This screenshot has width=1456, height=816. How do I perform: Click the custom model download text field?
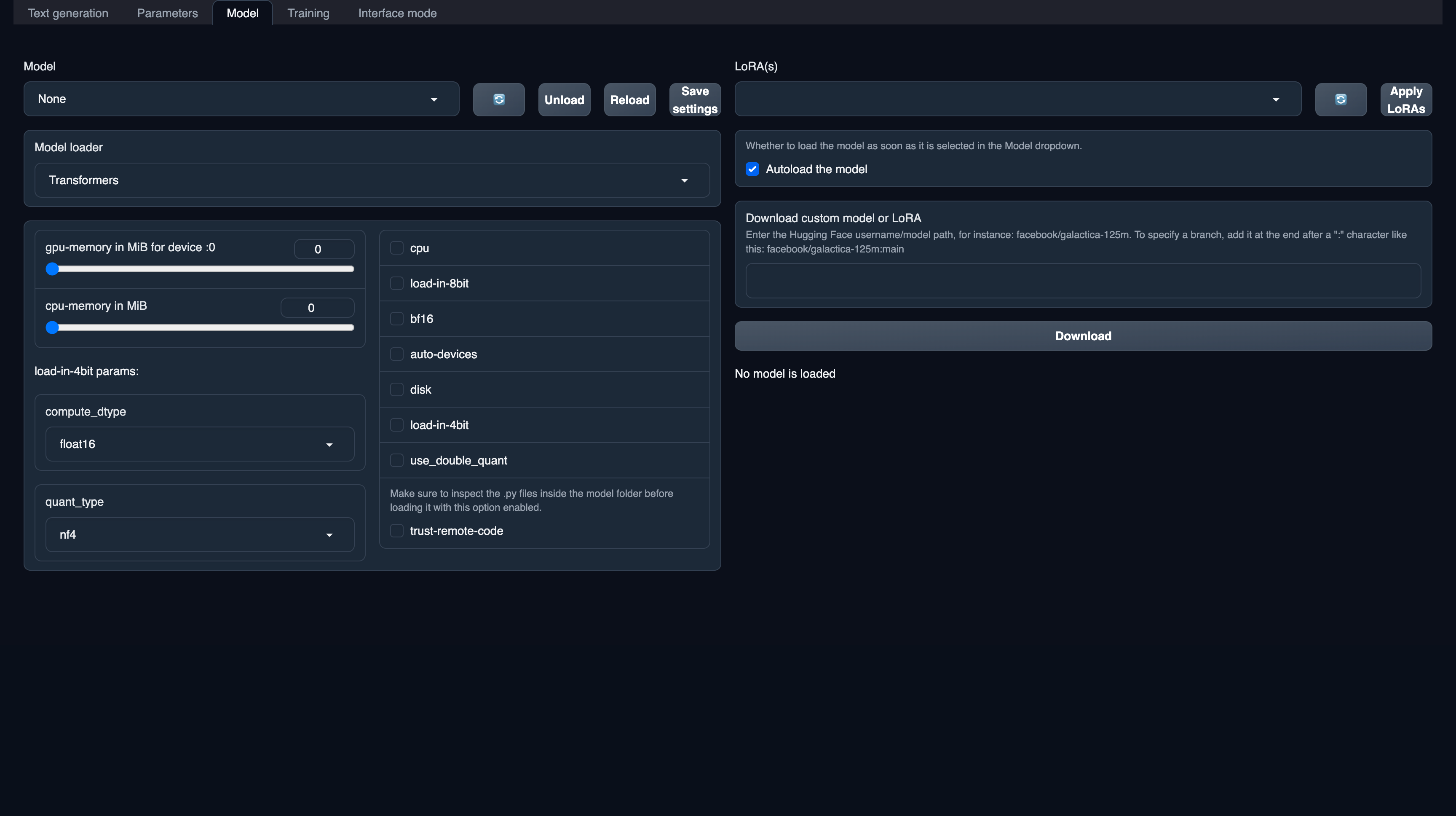point(1082,280)
